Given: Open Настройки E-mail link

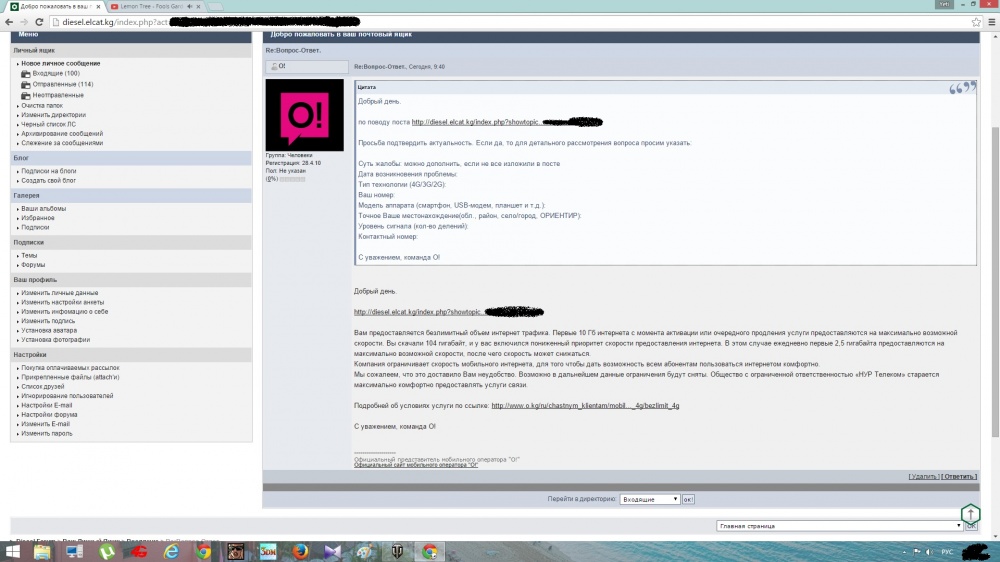Looking at the screenshot, I should (x=47, y=405).
